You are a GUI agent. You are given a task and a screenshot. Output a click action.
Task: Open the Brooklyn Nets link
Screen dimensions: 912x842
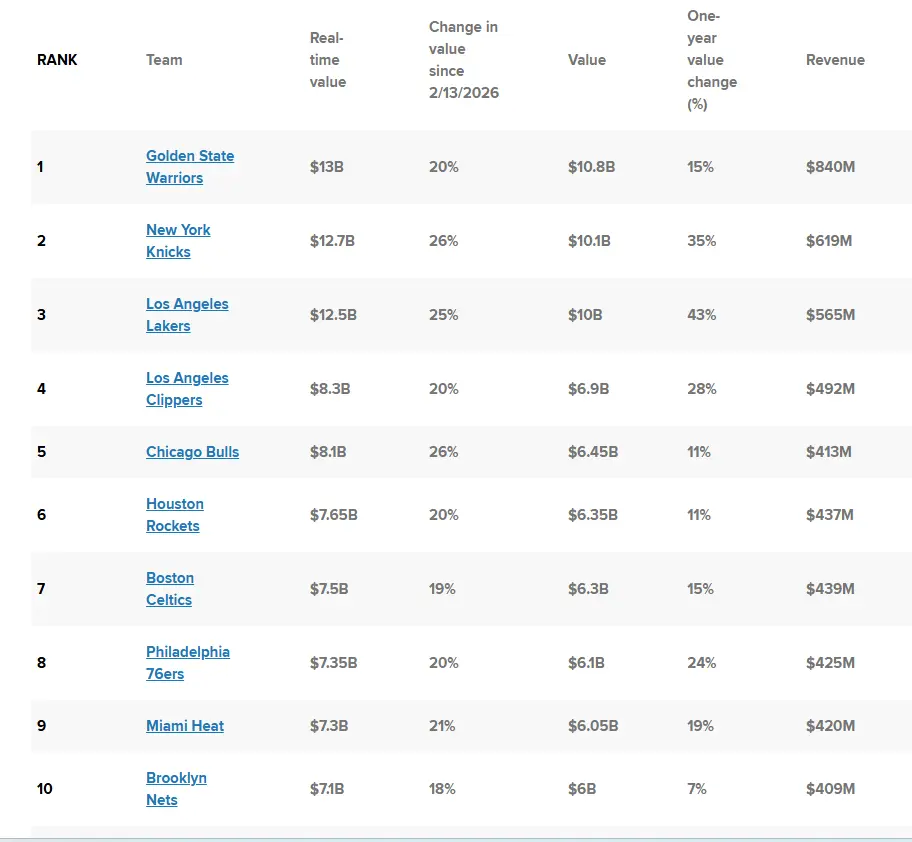(x=176, y=789)
